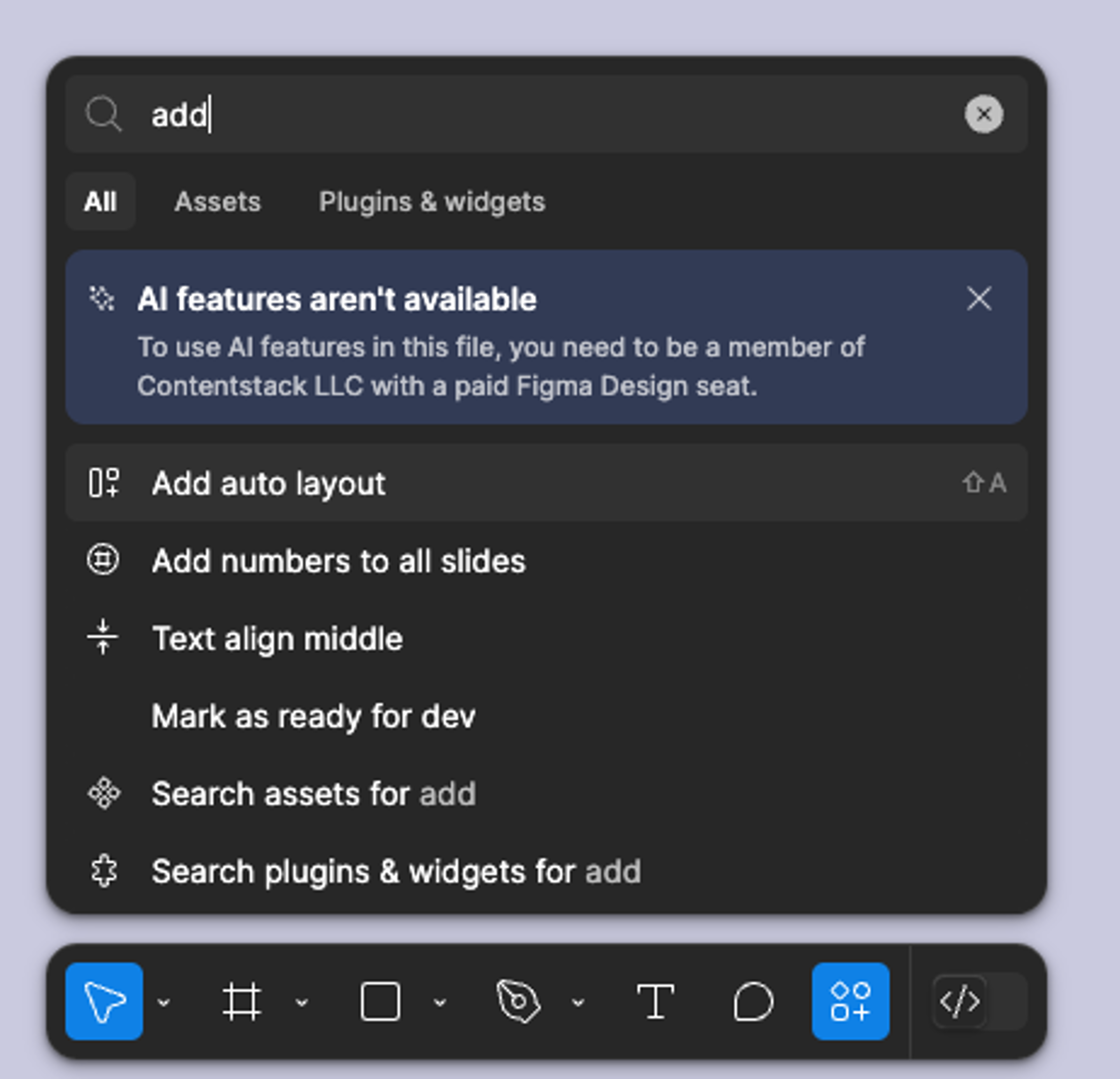Open Pen tool options chevron
Viewport: 1120px width, 1079px height.
578,1002
